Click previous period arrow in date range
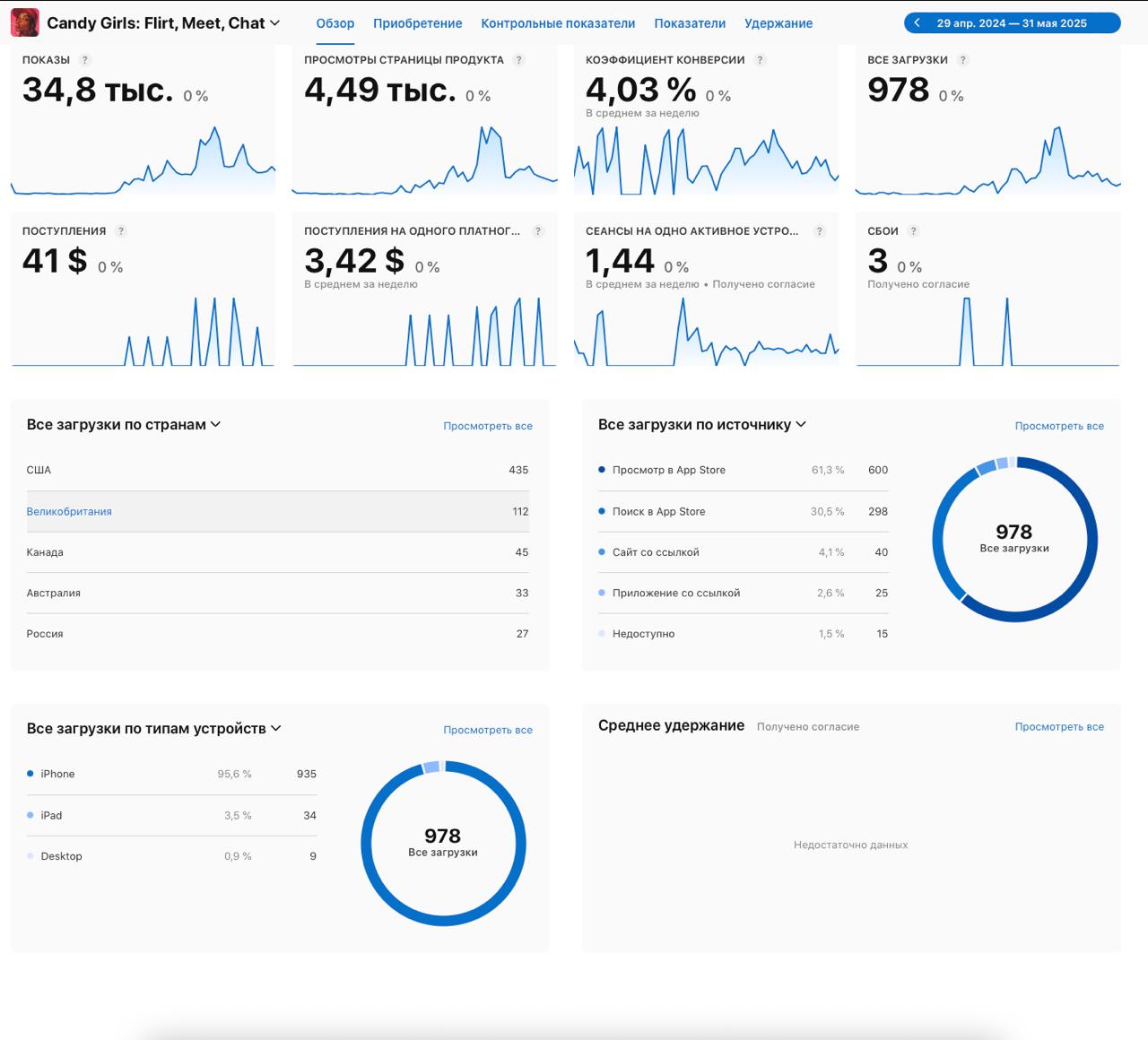This screenshot has width=1148, height=1040. click(x=917, y=23)
